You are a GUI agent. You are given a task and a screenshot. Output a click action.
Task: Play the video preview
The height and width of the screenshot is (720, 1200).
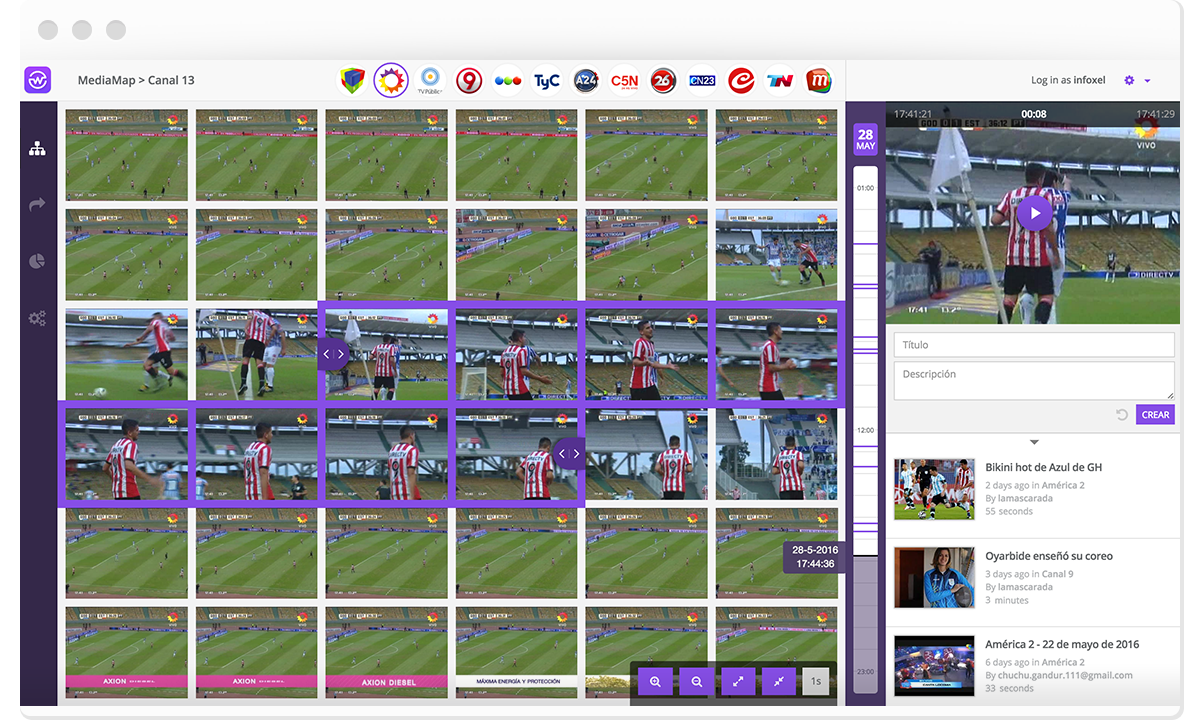point(1035,213)
